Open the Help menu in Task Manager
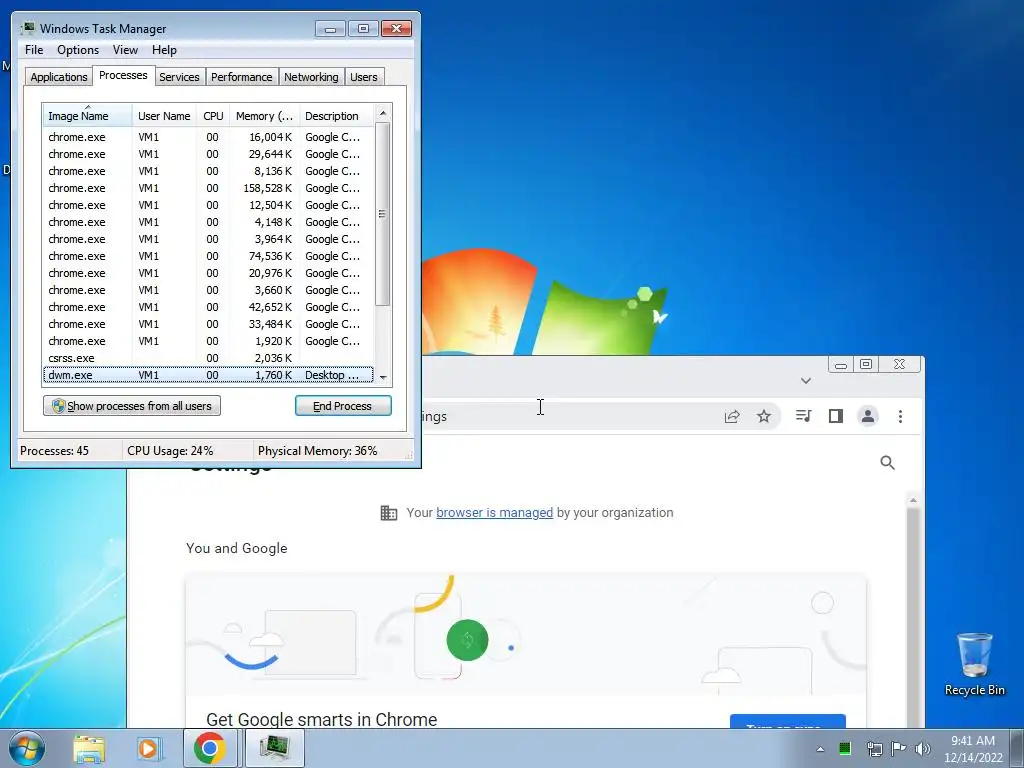This screenshot has width=1024, height=768. click(x=164, y=50)
